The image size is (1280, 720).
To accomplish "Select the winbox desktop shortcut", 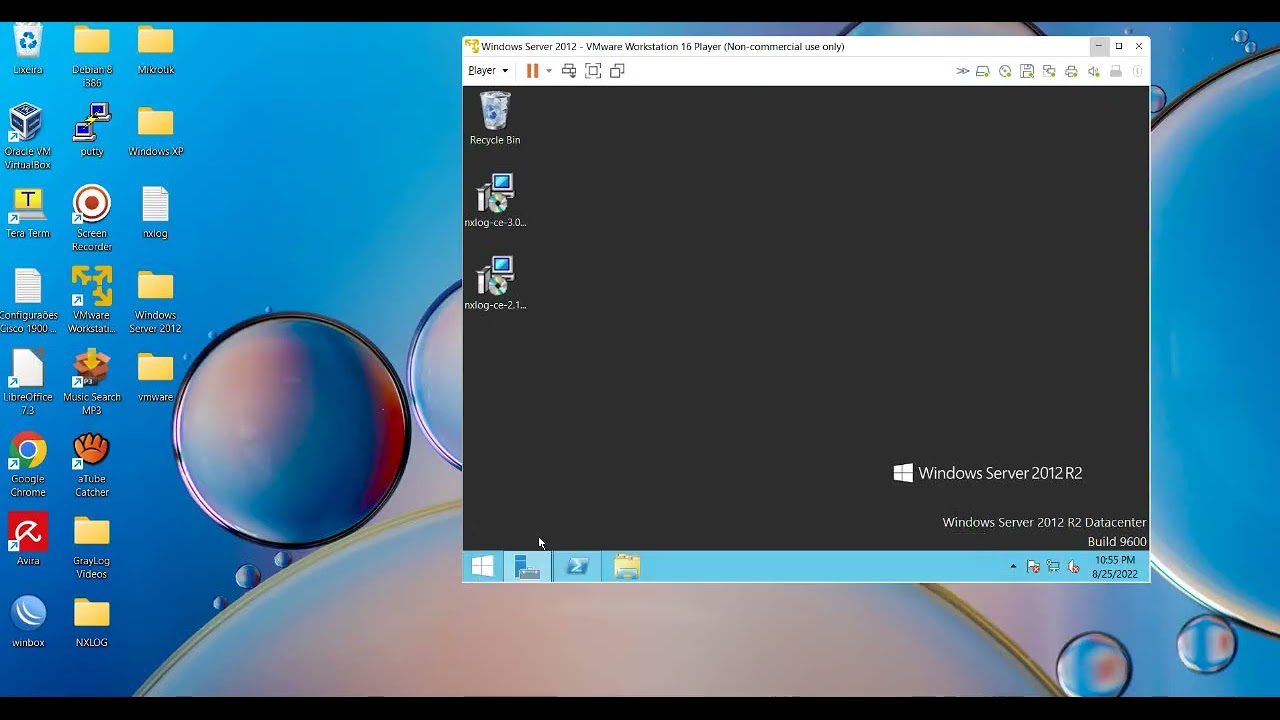I will click(28, 622).
